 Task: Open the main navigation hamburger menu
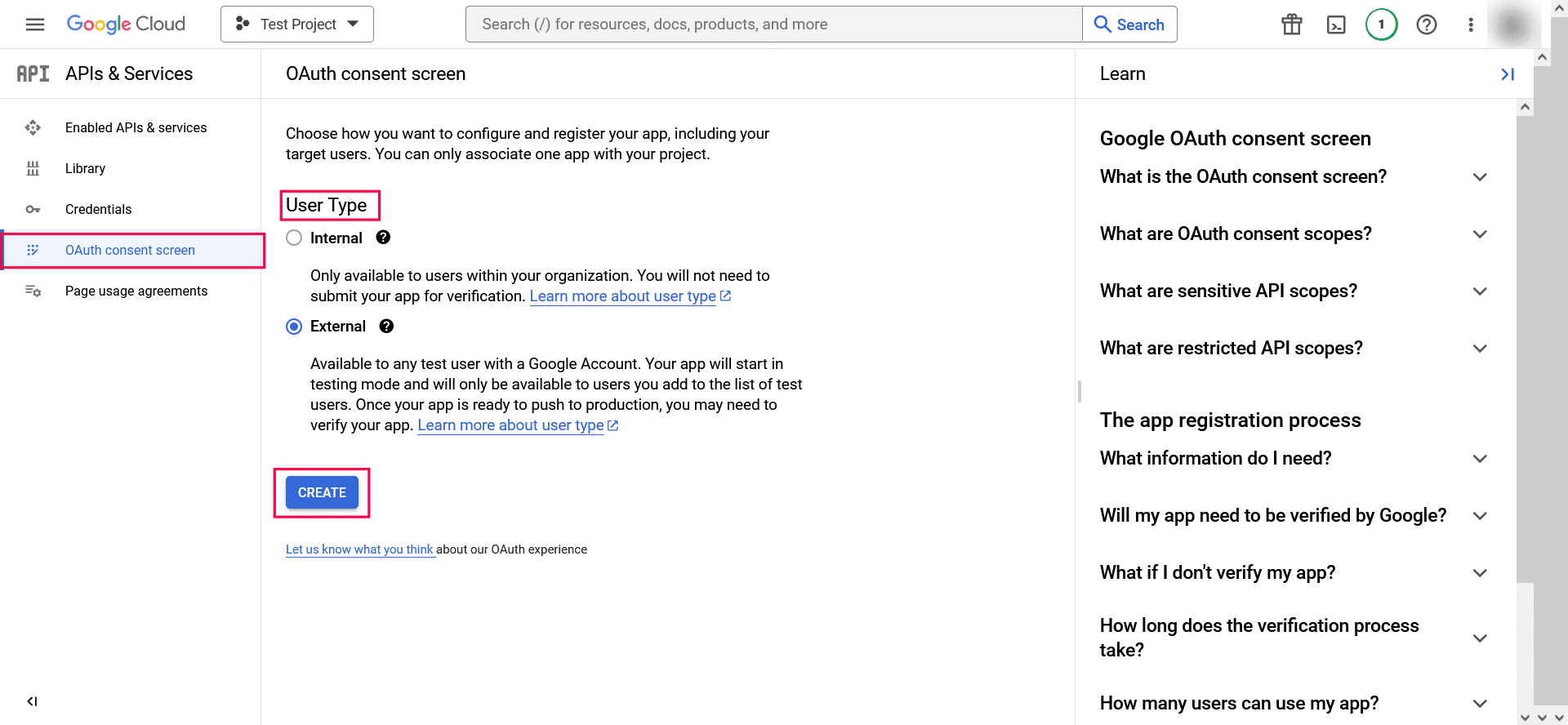35,24
